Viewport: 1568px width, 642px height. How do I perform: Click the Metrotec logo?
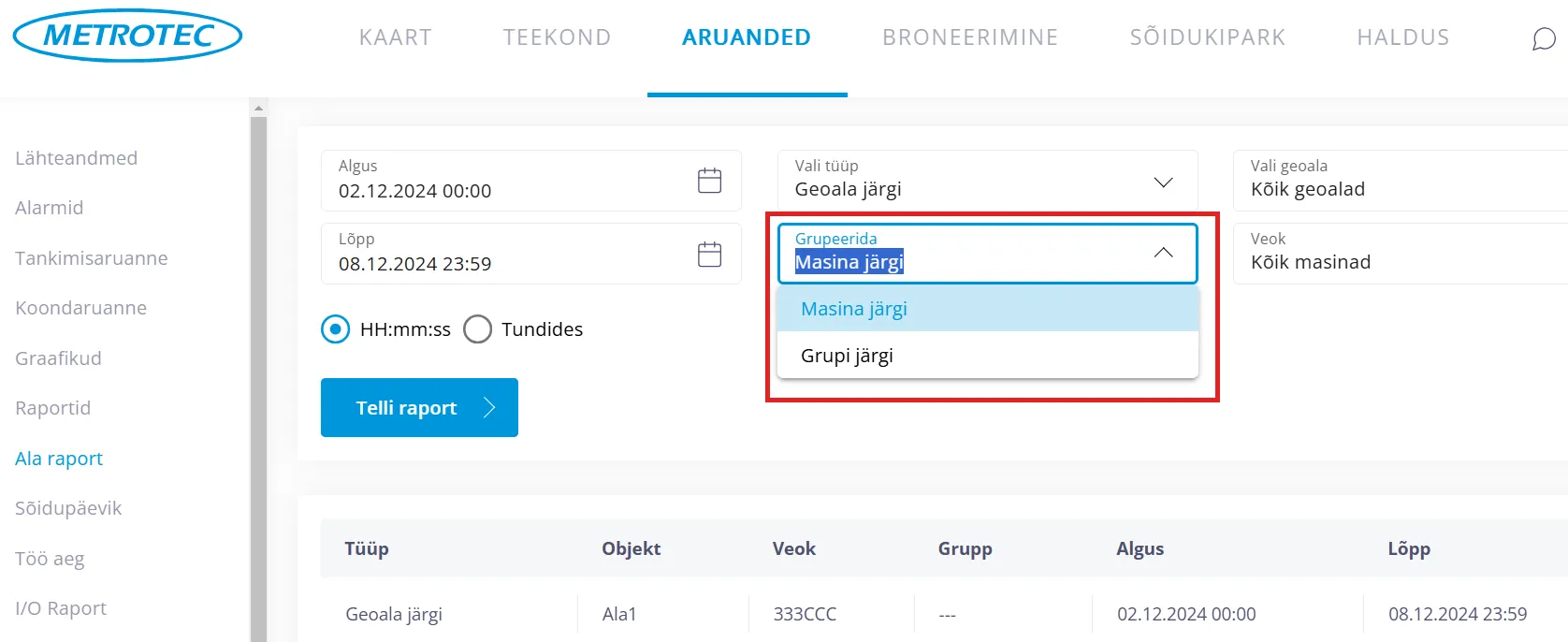click(128, 36)
